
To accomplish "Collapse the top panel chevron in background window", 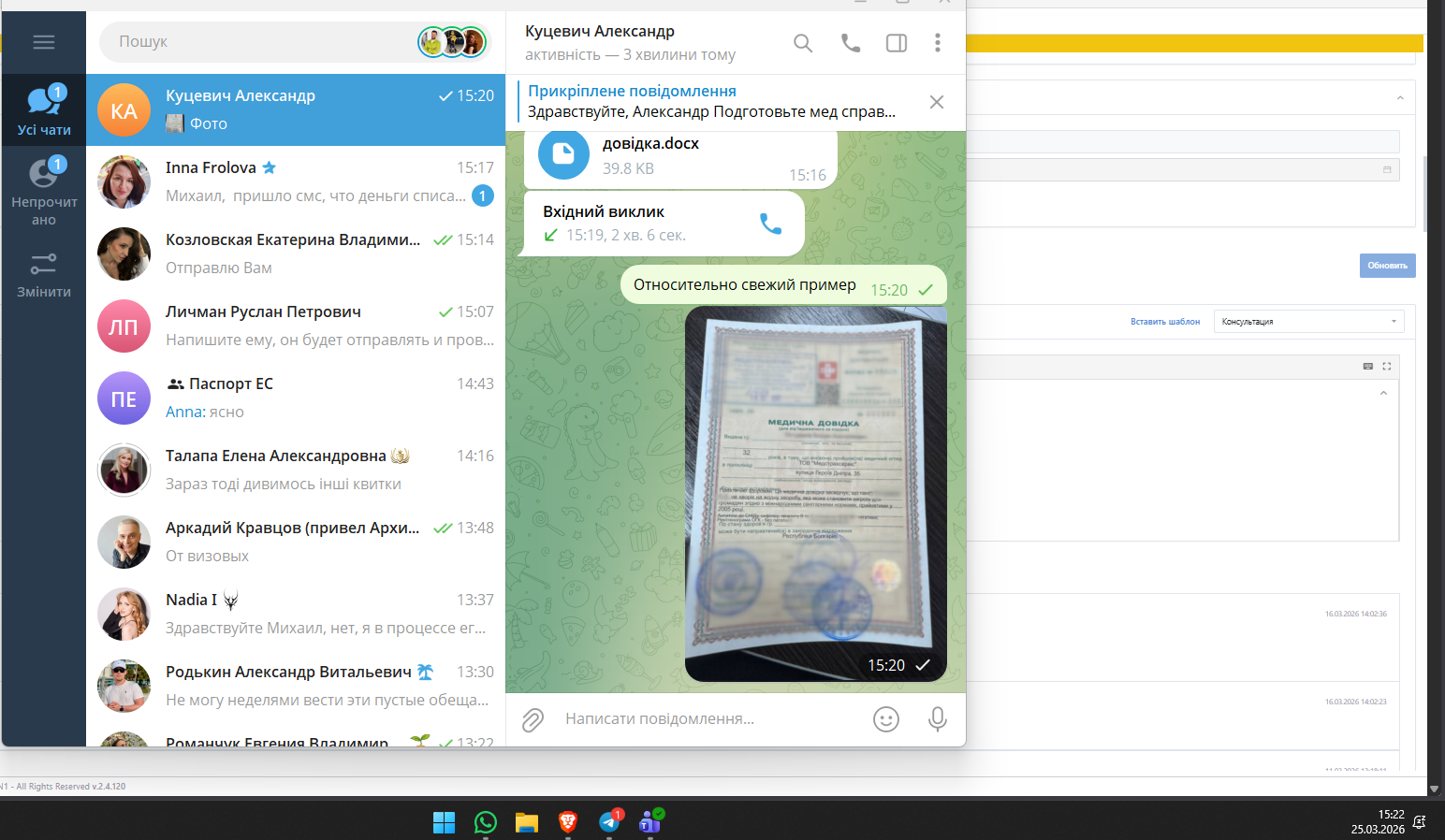I will pyautogui.click(x=1400, y=97).
